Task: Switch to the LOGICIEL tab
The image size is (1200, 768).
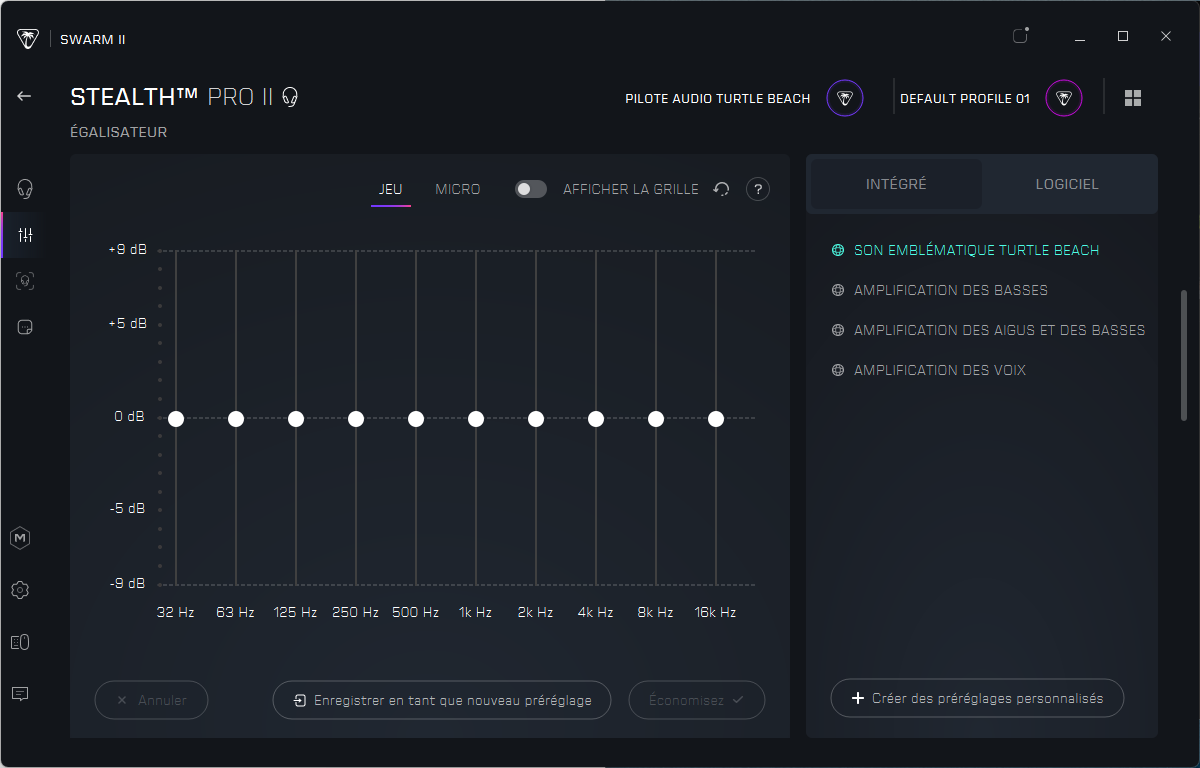Action: click(1067, 184)
